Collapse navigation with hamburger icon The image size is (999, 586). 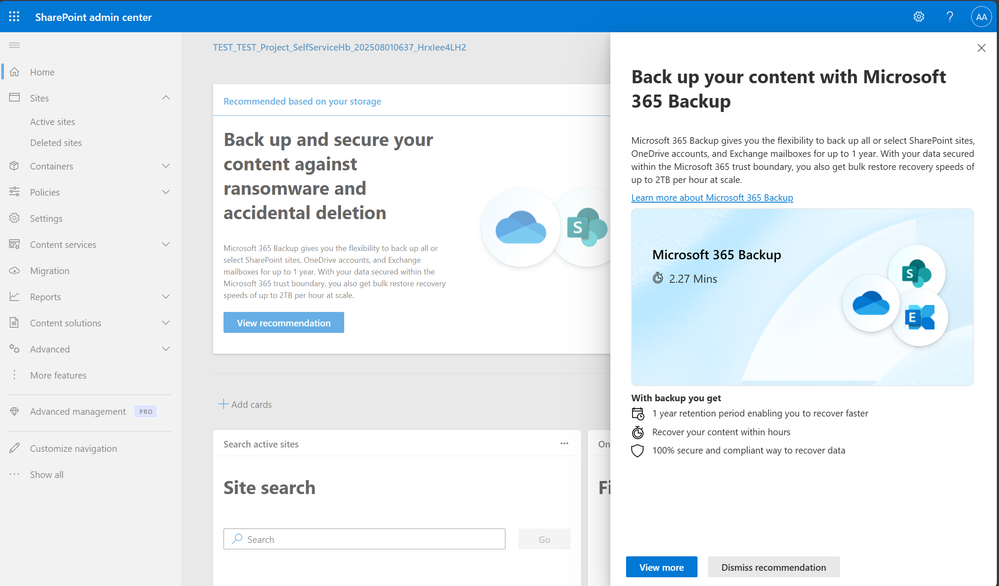pyautogui.click(x=14, y=45)
